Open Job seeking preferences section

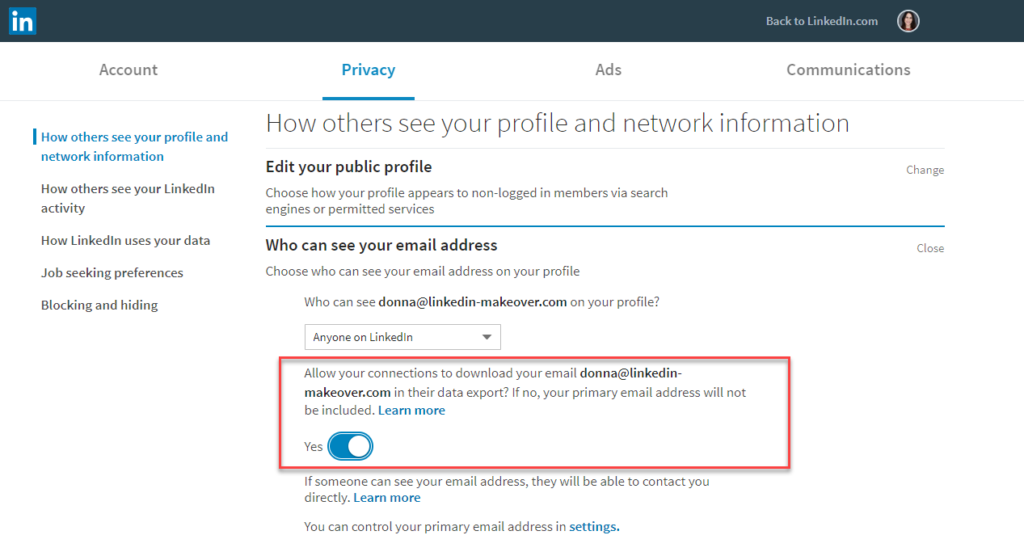click(112, 272)
